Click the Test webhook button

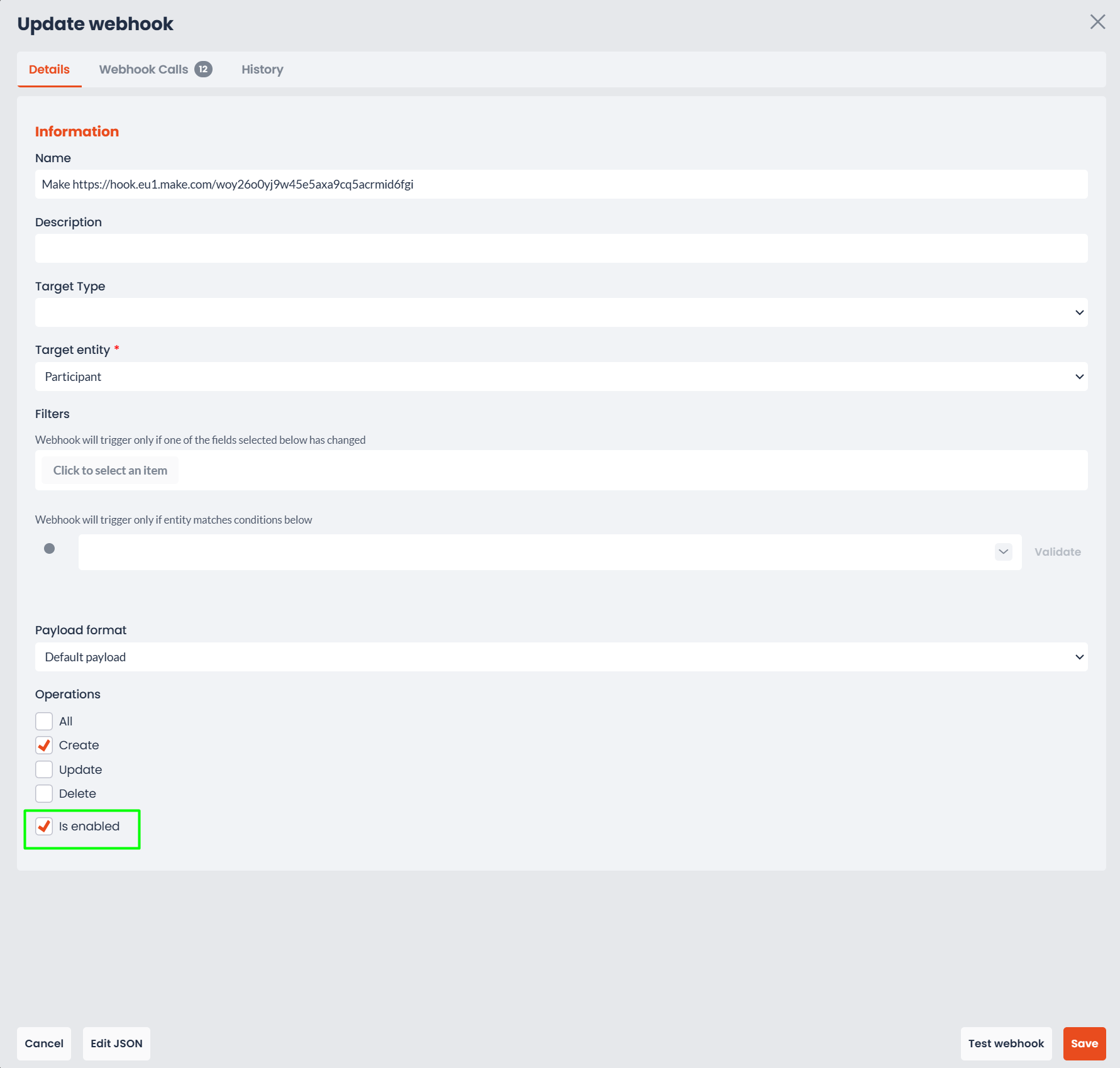(x=1006, y=1043)
